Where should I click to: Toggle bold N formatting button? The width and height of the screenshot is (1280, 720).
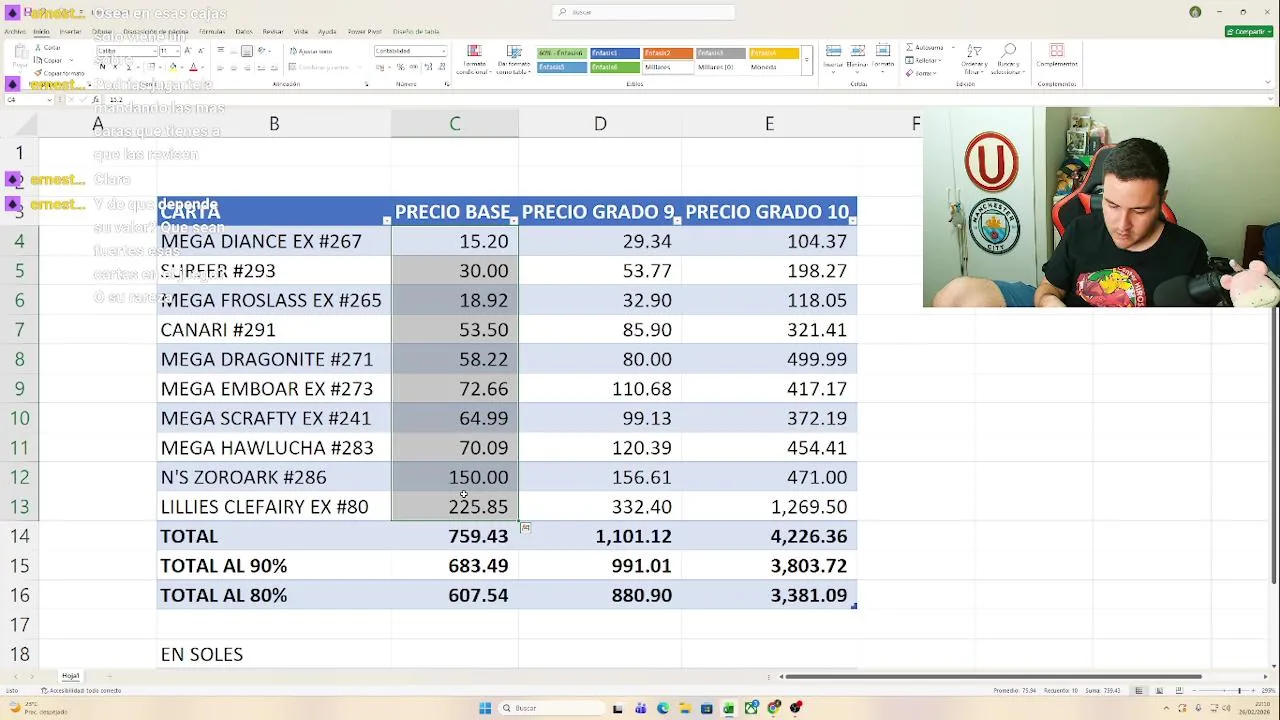tap(101, 67)
